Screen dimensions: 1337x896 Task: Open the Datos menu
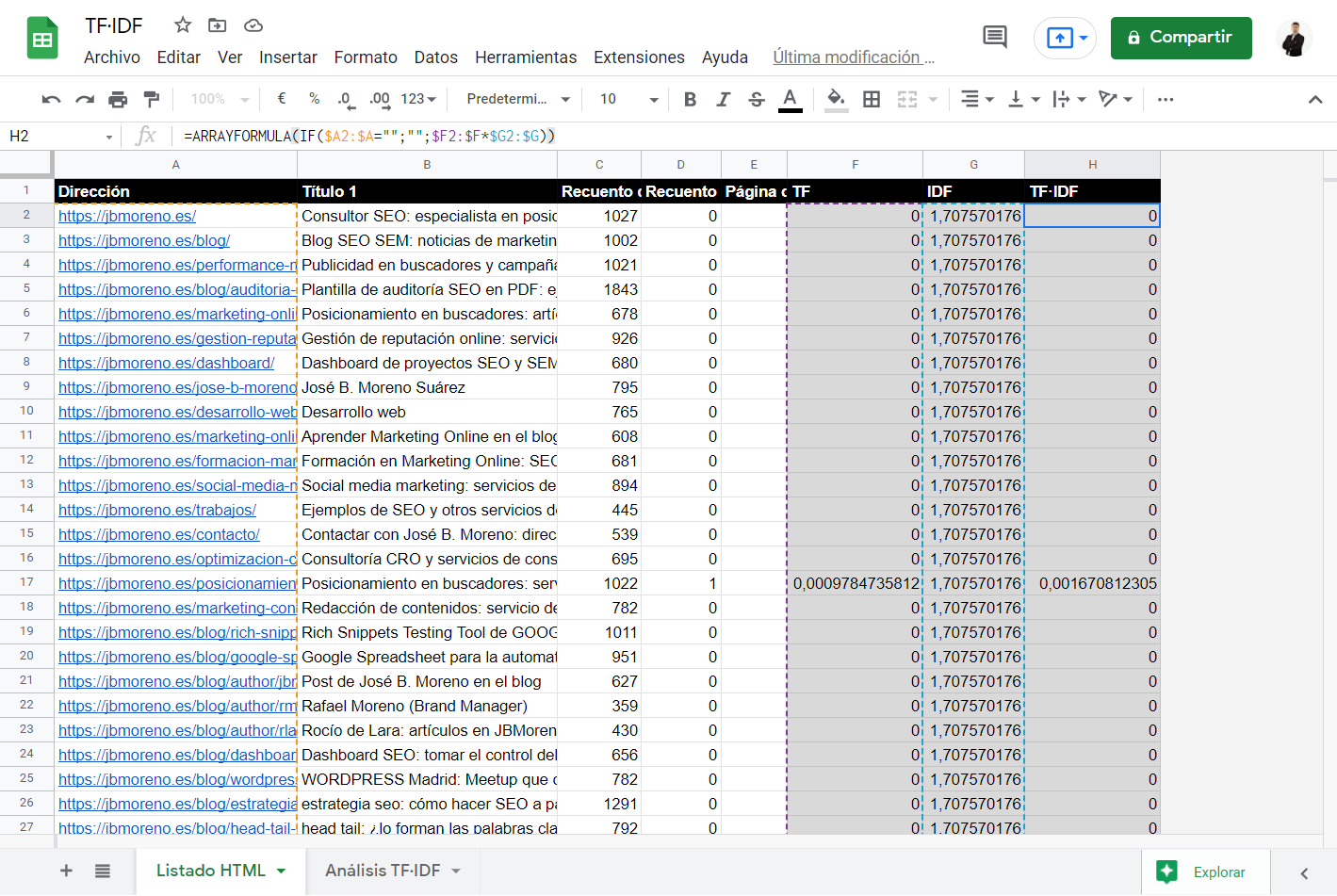pos(435,57)
